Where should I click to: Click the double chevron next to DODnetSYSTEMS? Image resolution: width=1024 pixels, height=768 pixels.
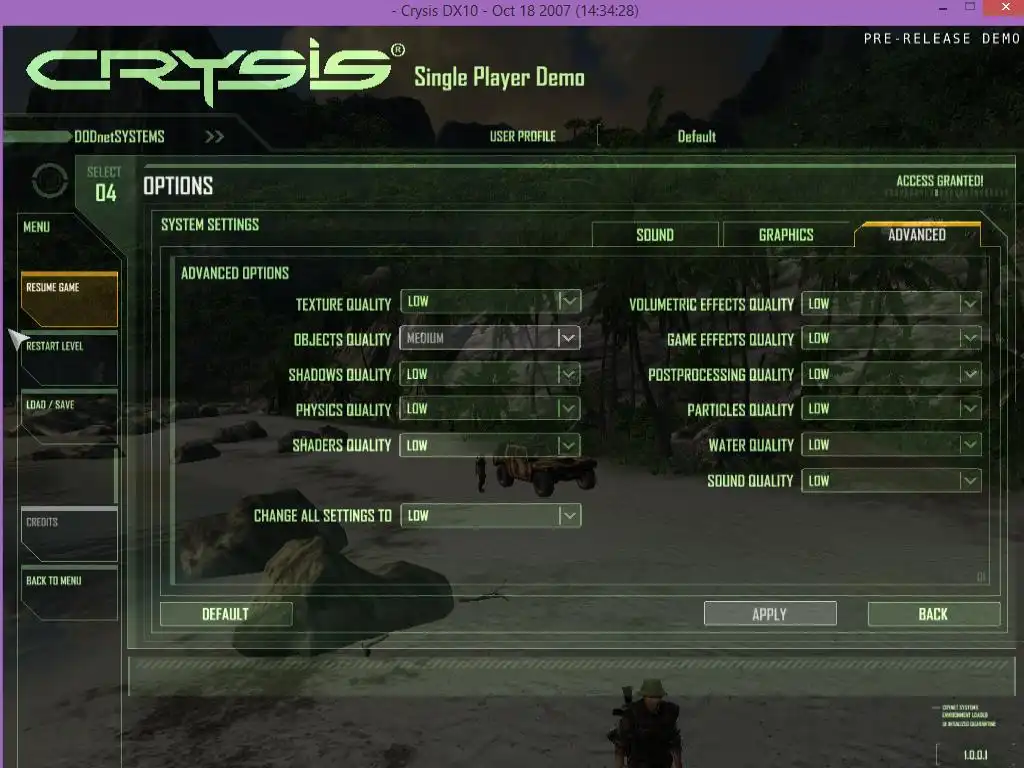click(214, 136)
